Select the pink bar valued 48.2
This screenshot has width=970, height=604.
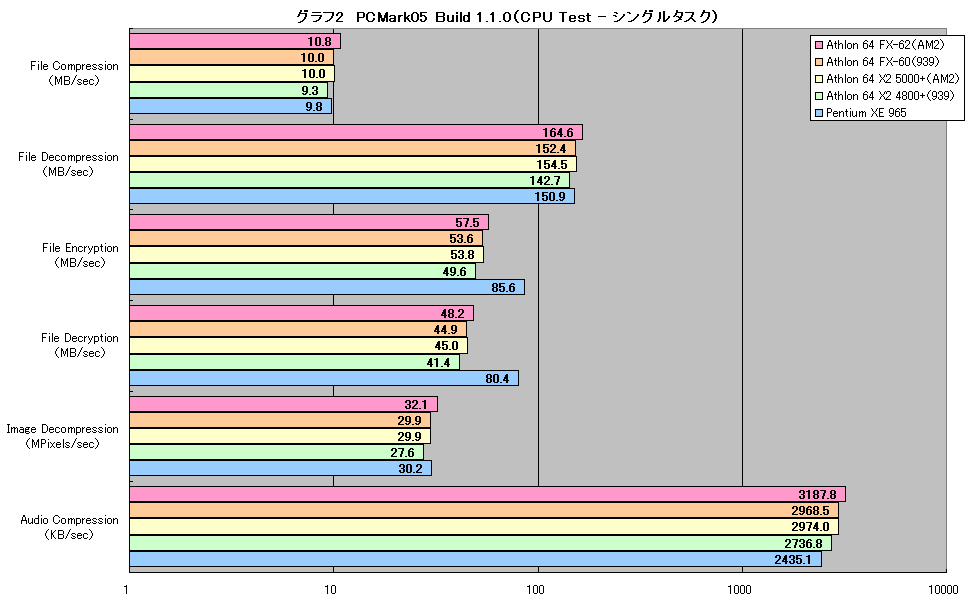click(x=301, y=314)
